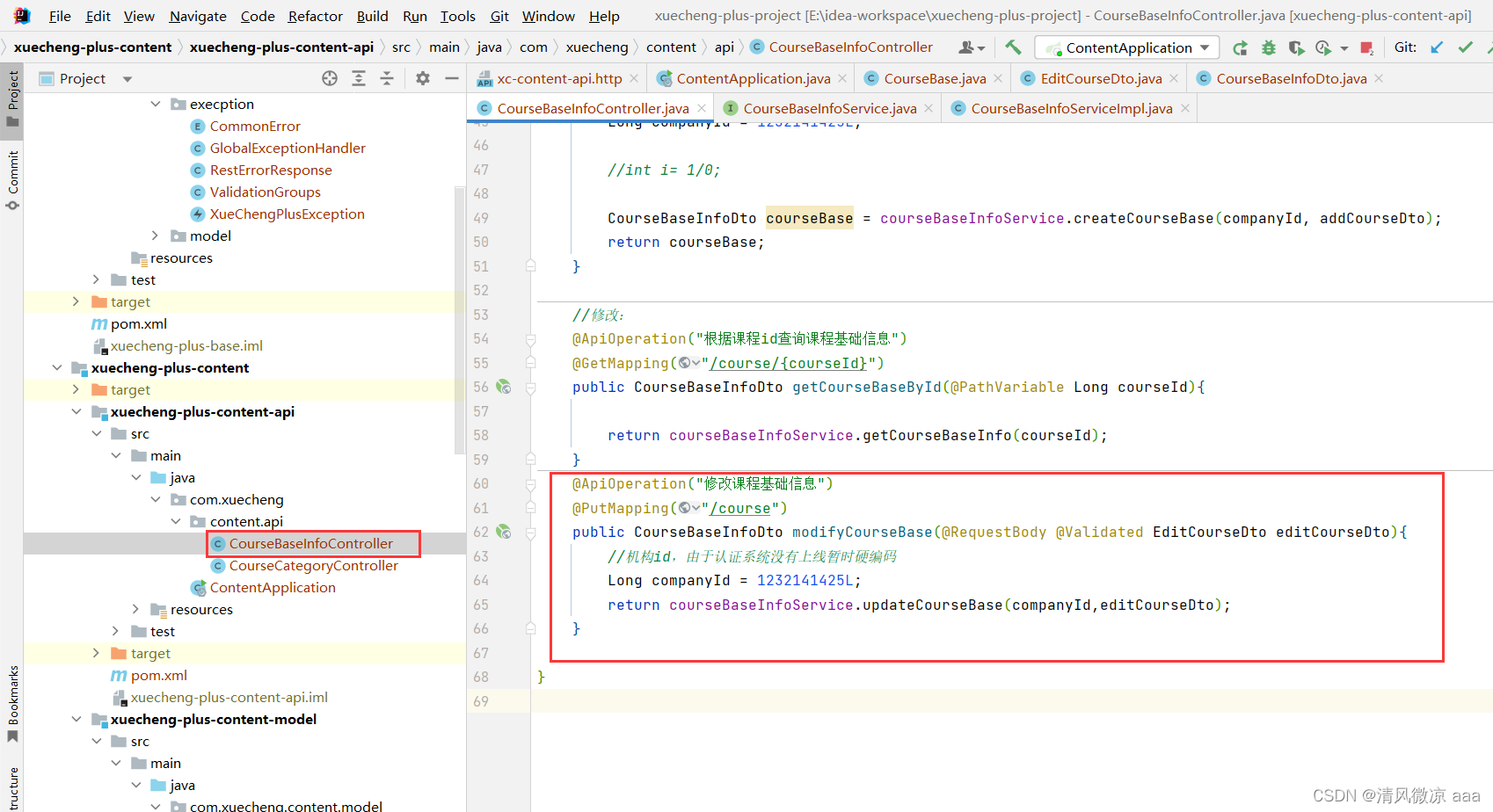Run ContentApplication with the rerun icon
The width and height of the screenshot is (1493, 812).
[x=1240, y=47]
